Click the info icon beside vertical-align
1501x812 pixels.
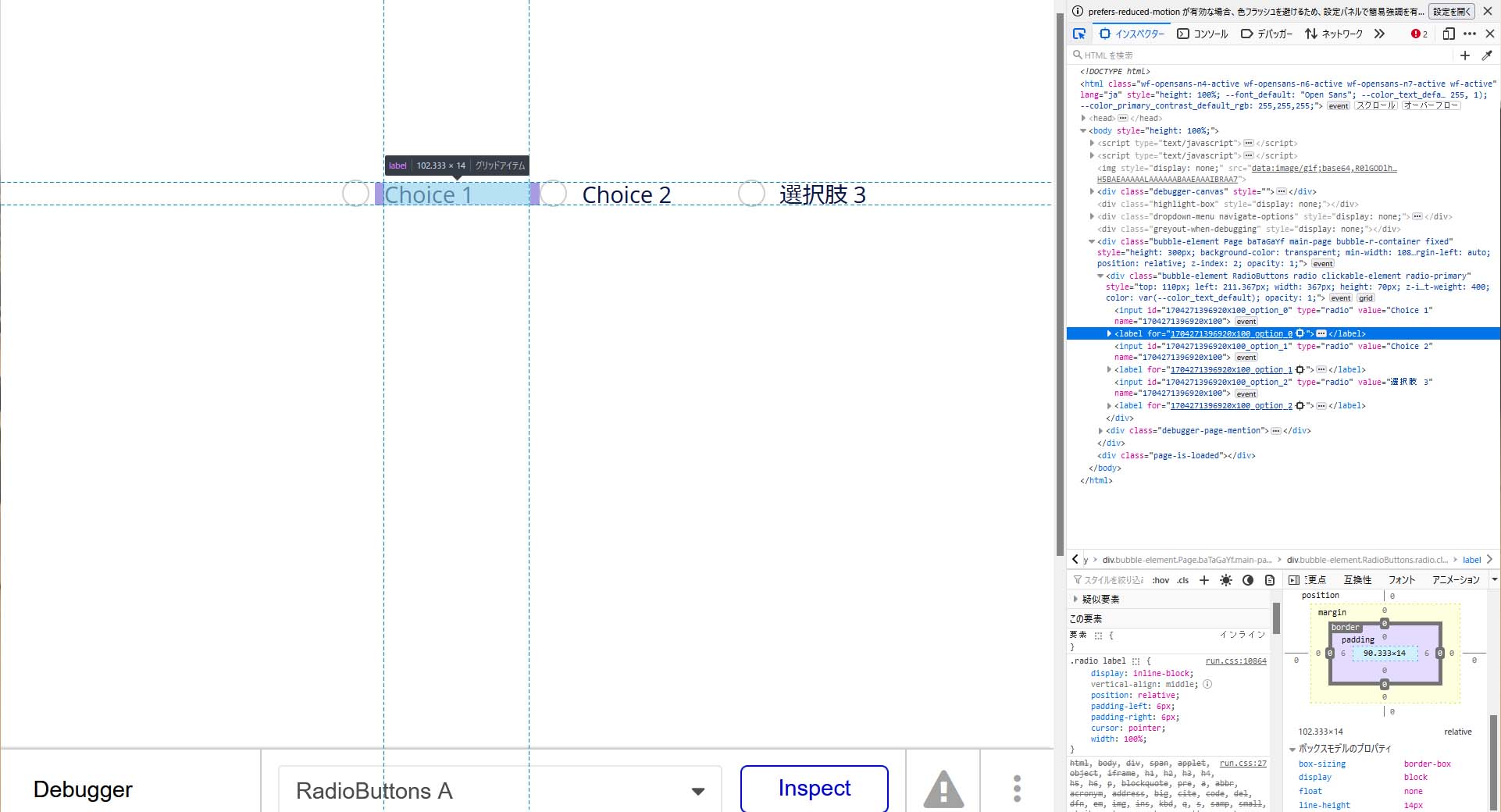pos(1207,684)
